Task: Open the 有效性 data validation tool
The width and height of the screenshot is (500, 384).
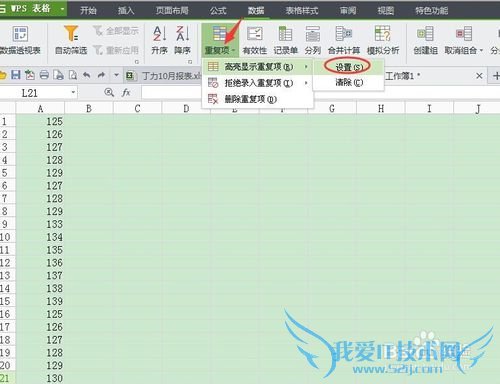Action: [255, 40]
